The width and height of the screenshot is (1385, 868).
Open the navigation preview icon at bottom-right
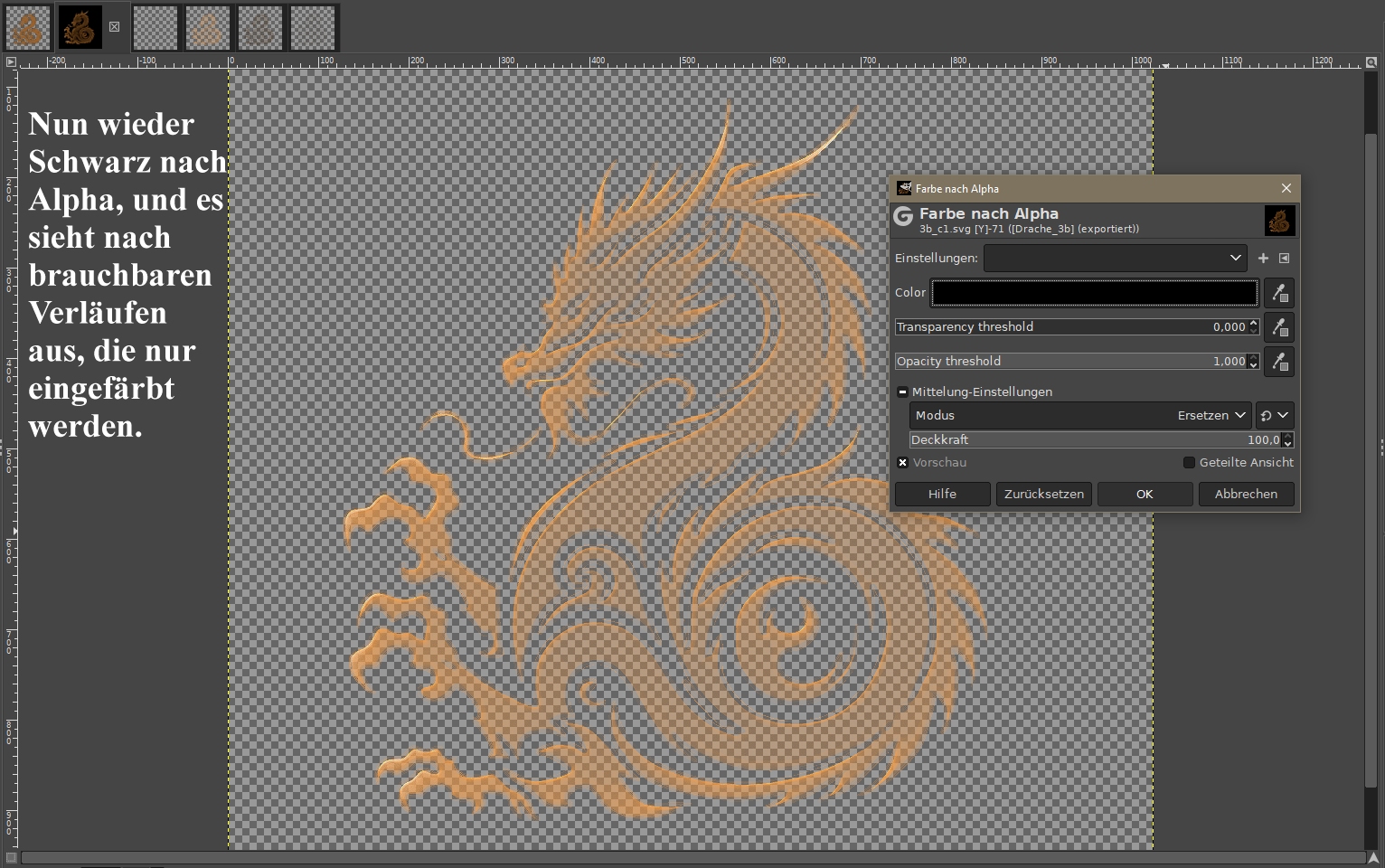(1373, 858)
